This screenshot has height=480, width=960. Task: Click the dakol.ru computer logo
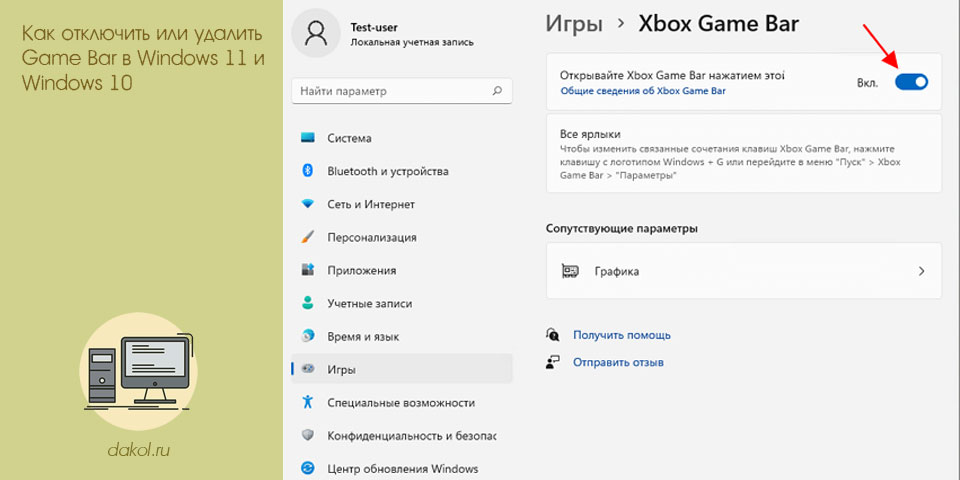tap(138, 371)
